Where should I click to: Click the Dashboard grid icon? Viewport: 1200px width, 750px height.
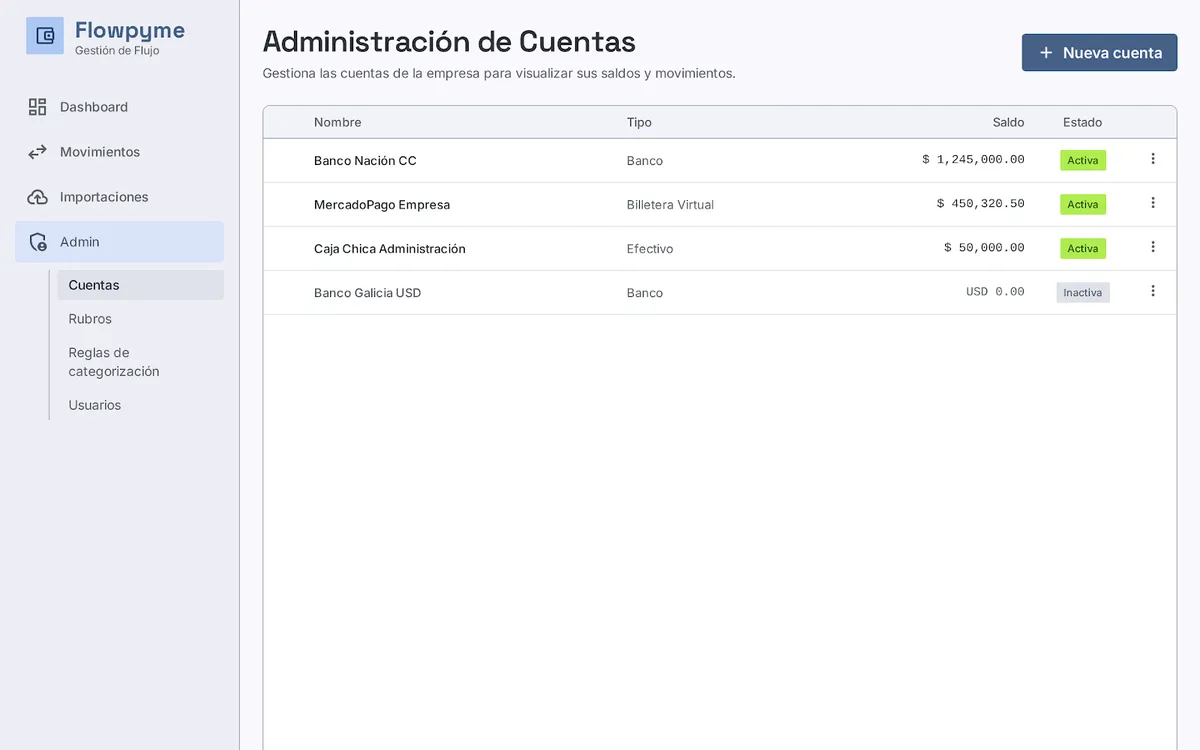[37, 107]
